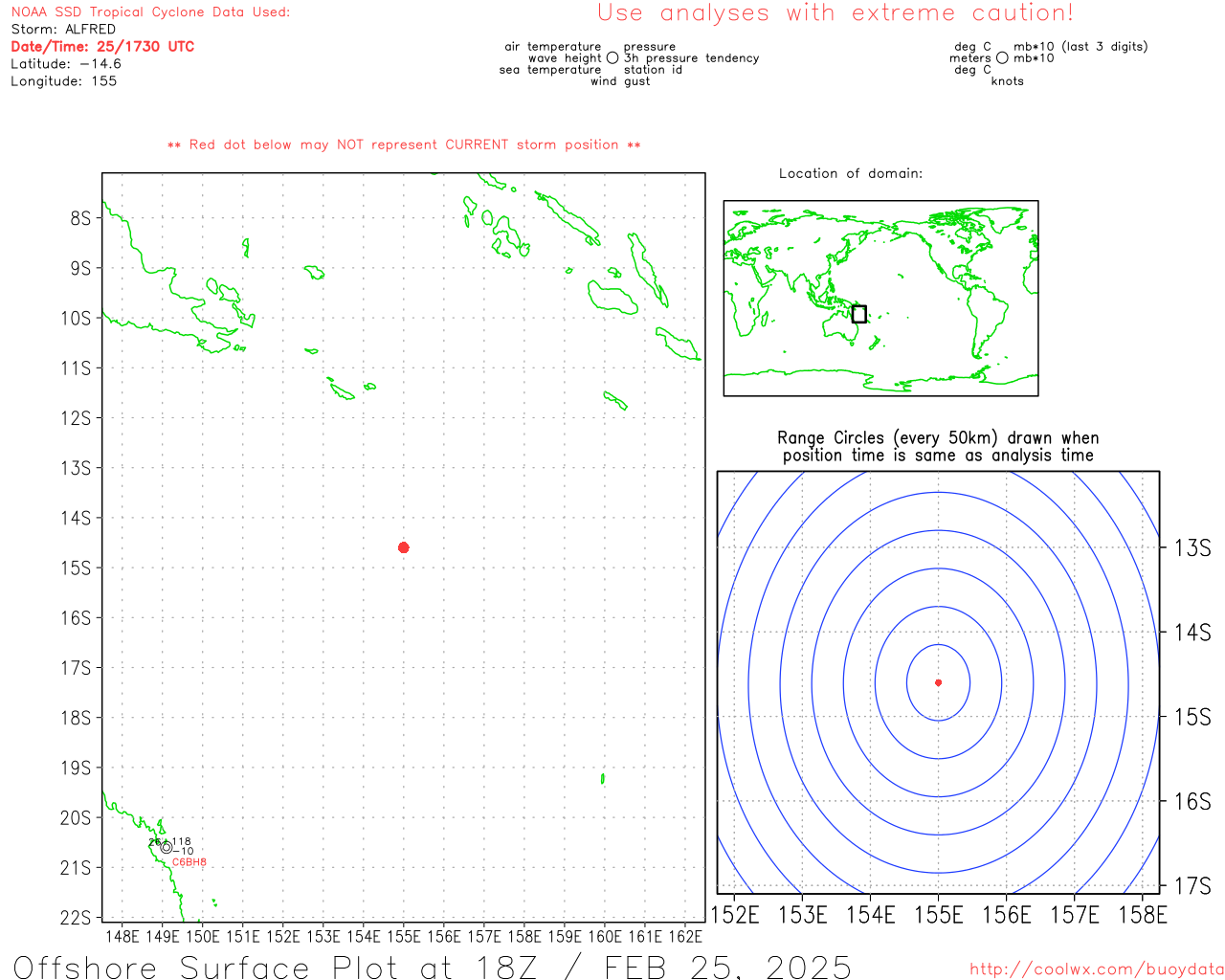Click the '10S' latitude axis label
This screenshot has width=1225, height=980.
click(x=76, y=318)
